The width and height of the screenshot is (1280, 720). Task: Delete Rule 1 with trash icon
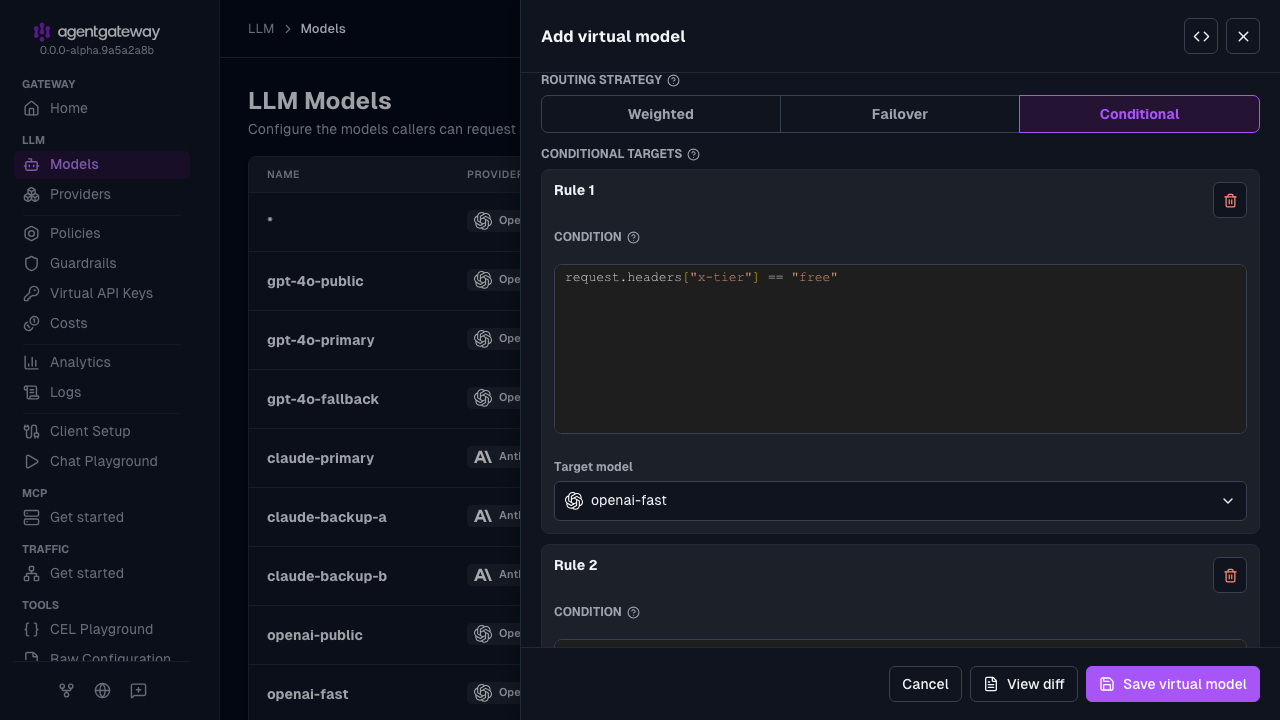(x=1230, y=200)
